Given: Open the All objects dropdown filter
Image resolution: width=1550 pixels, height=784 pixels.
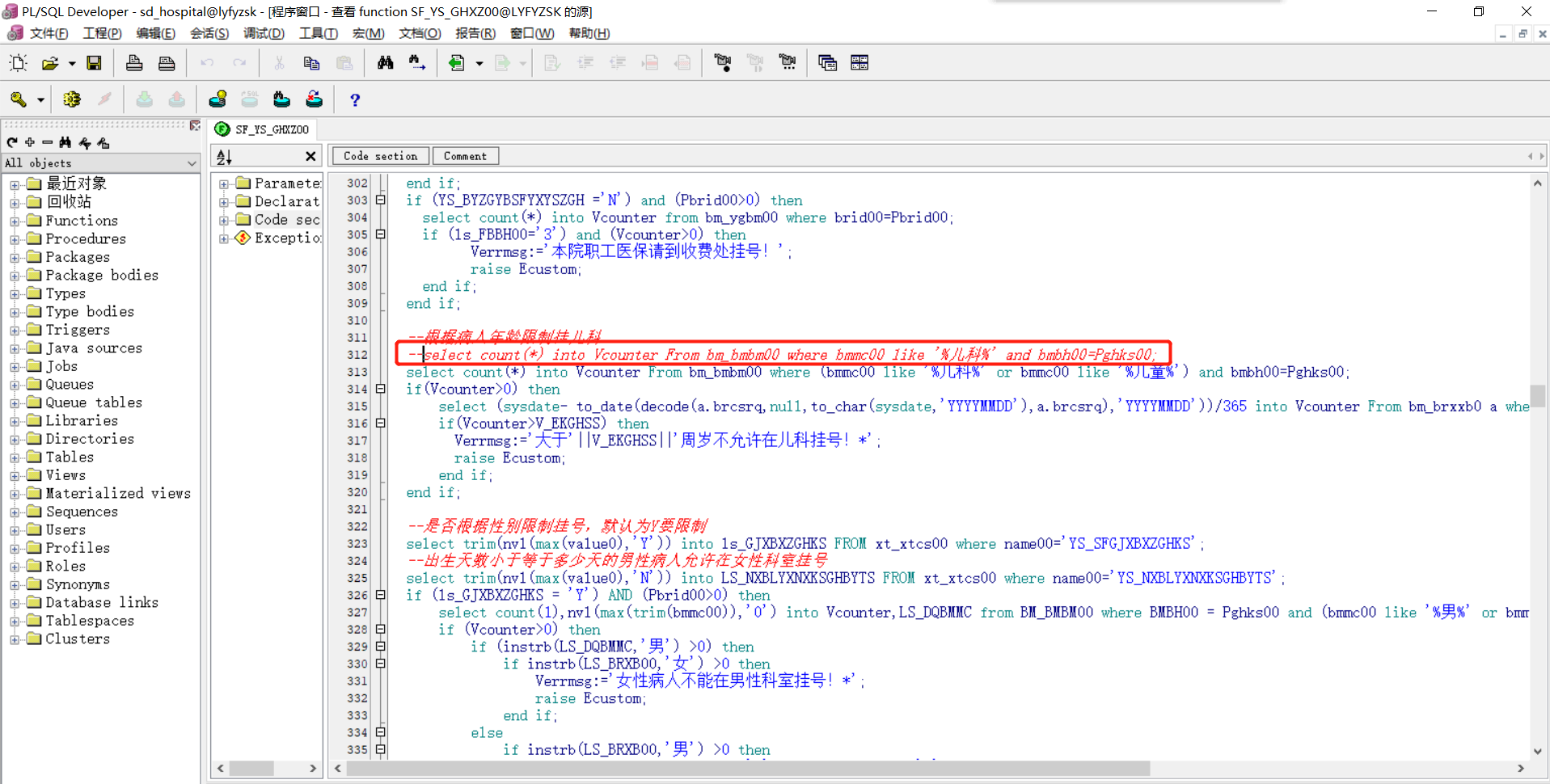Looking at the screenshot, I should pyautogui.click(x=192, y=163).
